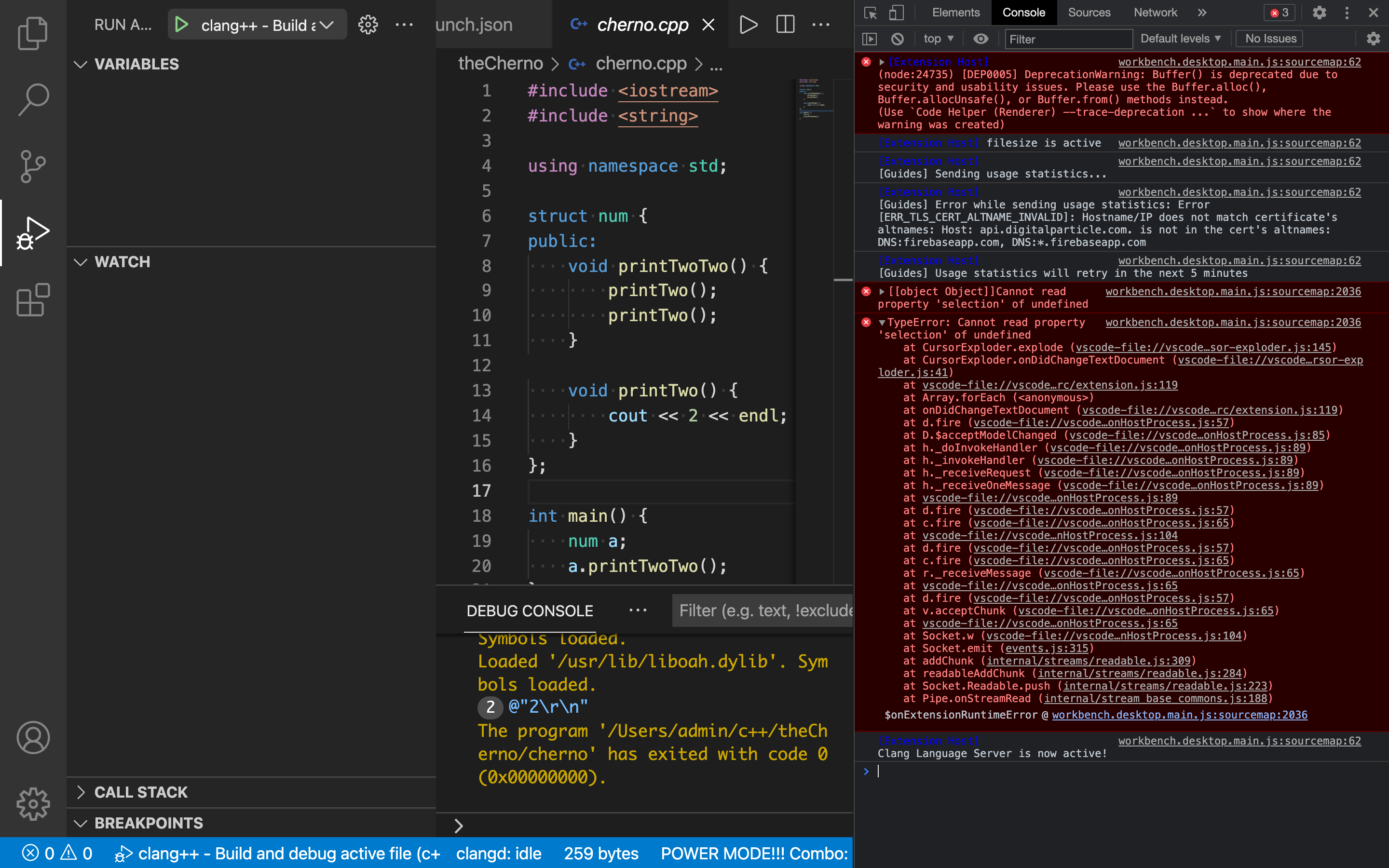Image resolution: width=1389 pixels, height=868 pixels.
Task: Open the Explorer view icon
Action: (x=33, y=33)
